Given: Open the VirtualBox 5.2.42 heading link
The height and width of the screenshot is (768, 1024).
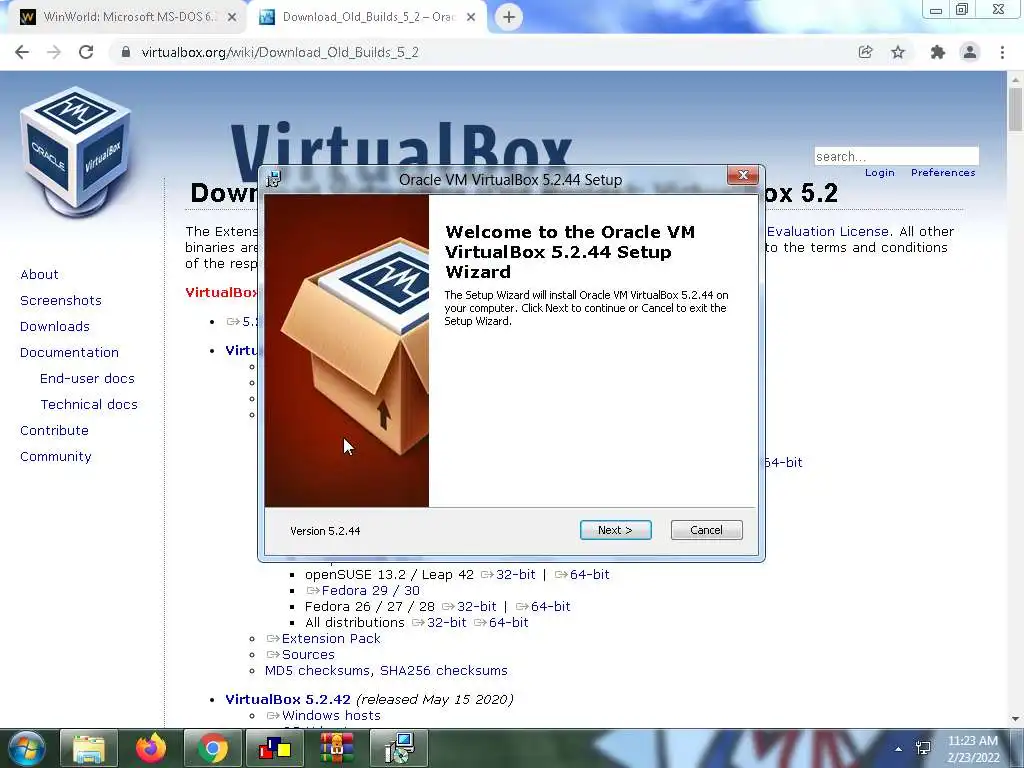Looking at the screenshot, I should click(288, 699).
